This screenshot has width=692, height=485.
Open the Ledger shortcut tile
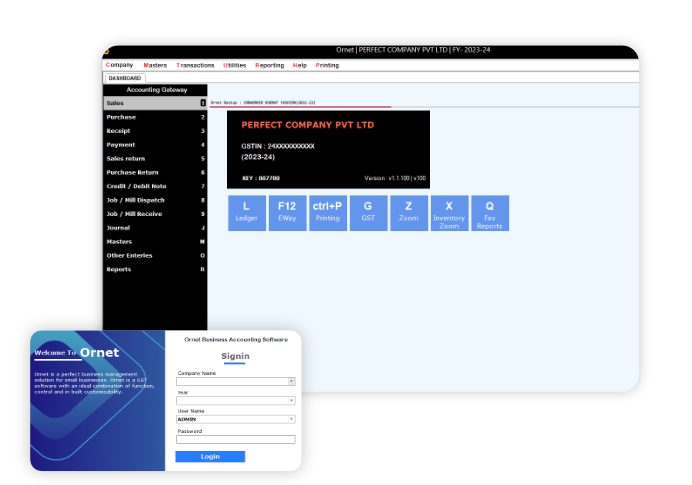point(247,213)
